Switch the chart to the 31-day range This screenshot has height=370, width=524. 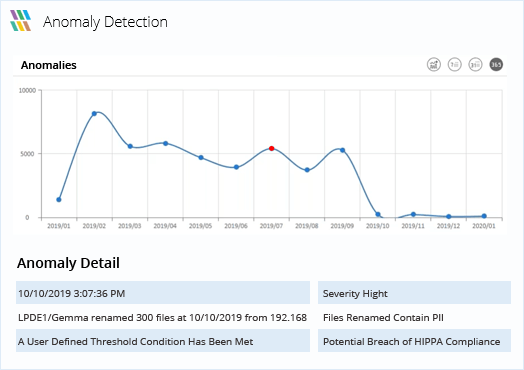tap(475, 65)
